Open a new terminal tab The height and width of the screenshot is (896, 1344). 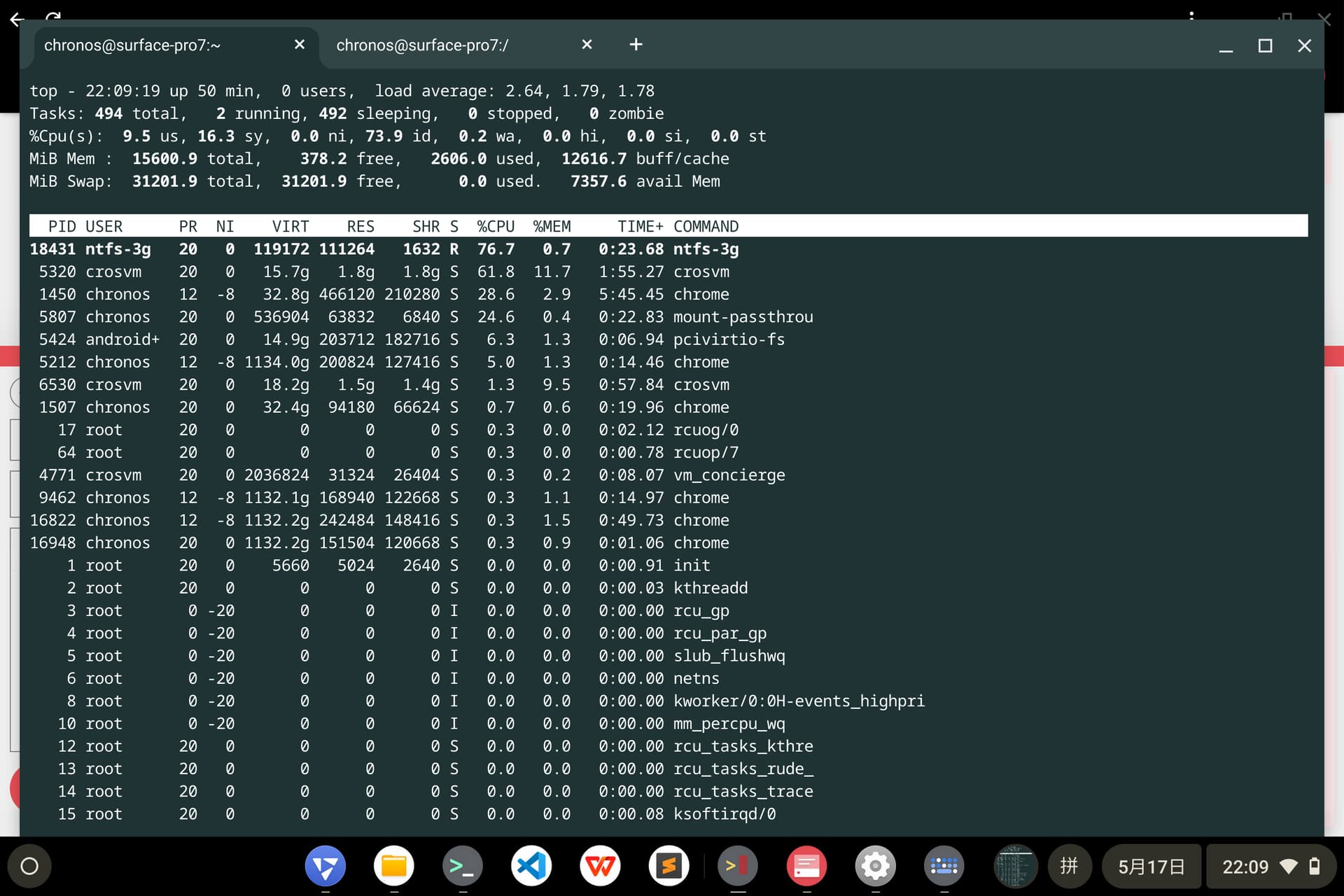click(636, 45)
